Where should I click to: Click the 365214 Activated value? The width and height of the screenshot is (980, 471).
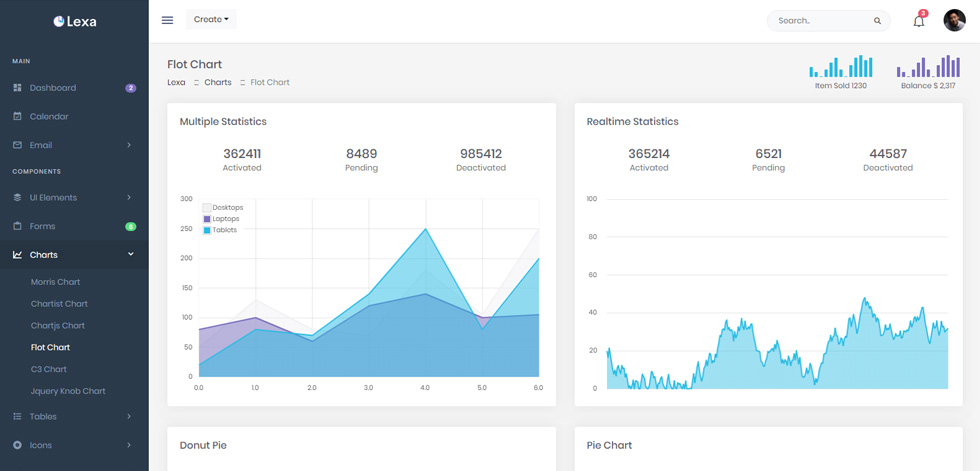click(x=649, y=154)
